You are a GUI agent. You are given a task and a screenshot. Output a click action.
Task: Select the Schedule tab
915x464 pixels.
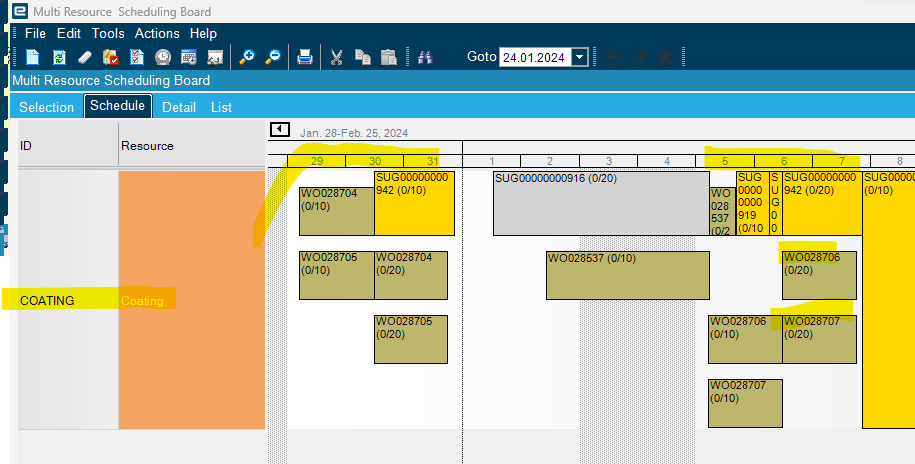117,106
